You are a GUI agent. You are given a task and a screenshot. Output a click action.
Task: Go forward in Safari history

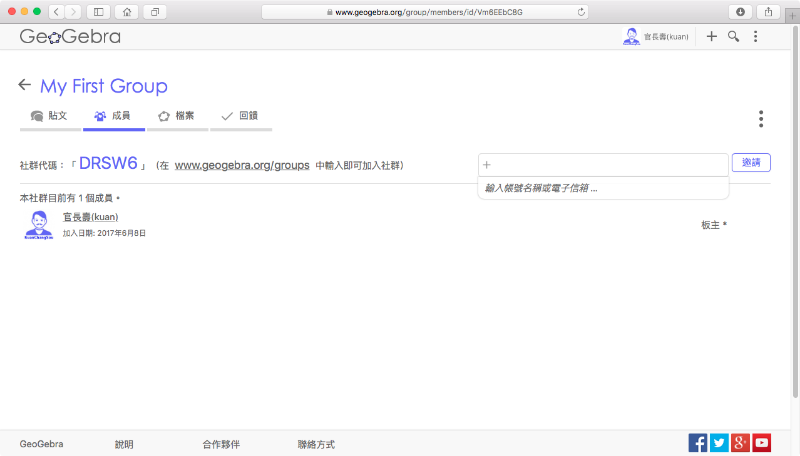tap(73, 12)
